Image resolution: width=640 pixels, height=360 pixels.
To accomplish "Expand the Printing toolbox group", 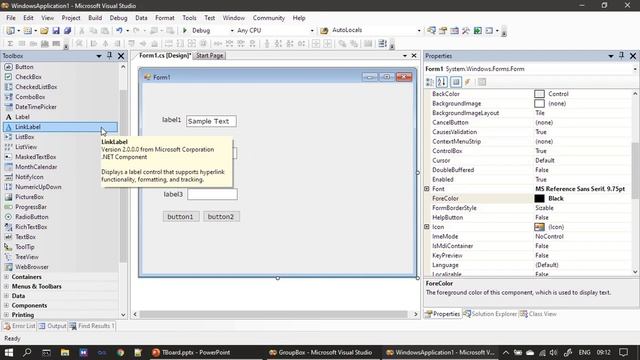I will tap(6, 315).
